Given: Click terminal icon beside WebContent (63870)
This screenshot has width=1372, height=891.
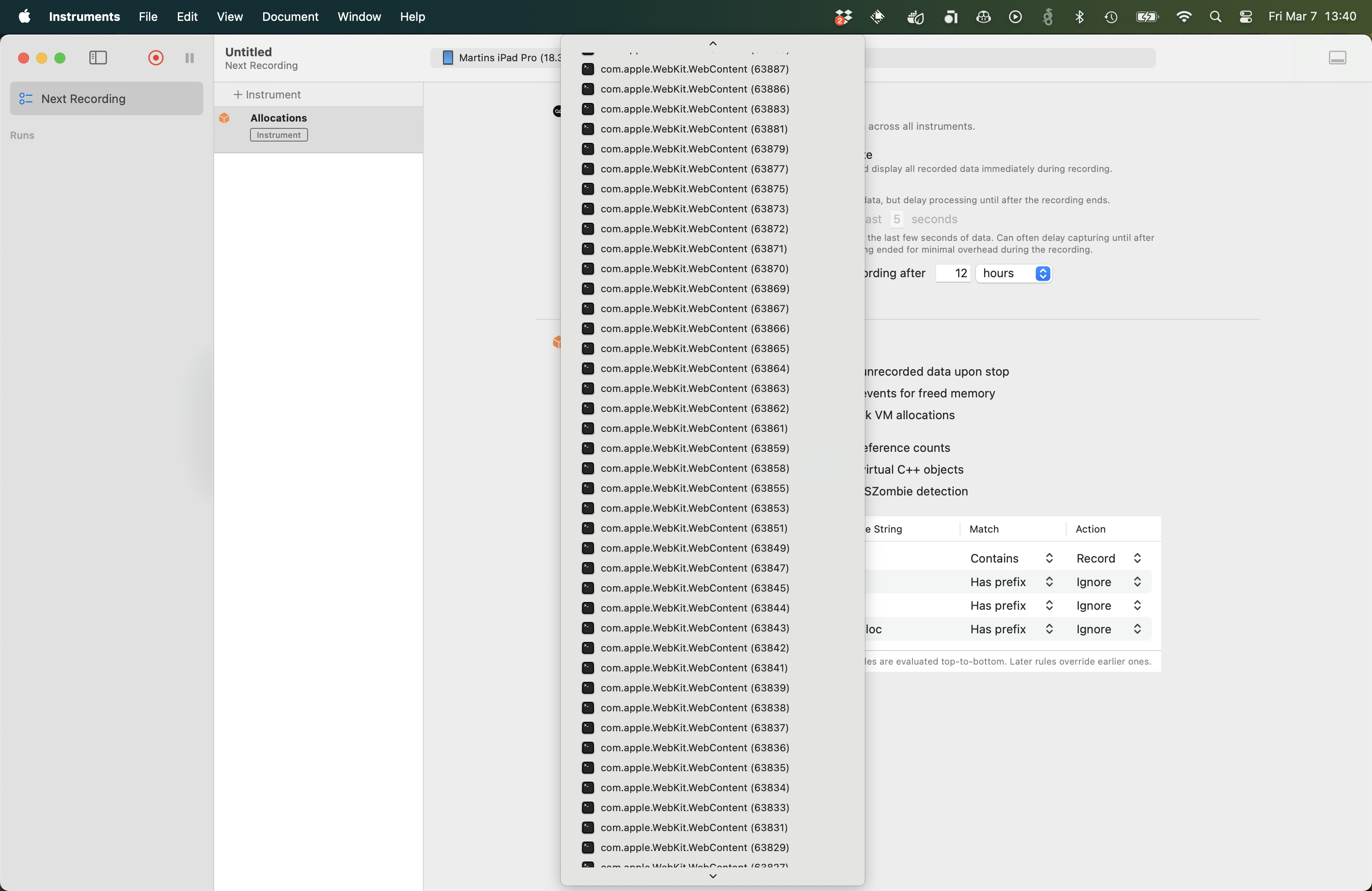Looking at the screenshot, I should pos(588,269).
